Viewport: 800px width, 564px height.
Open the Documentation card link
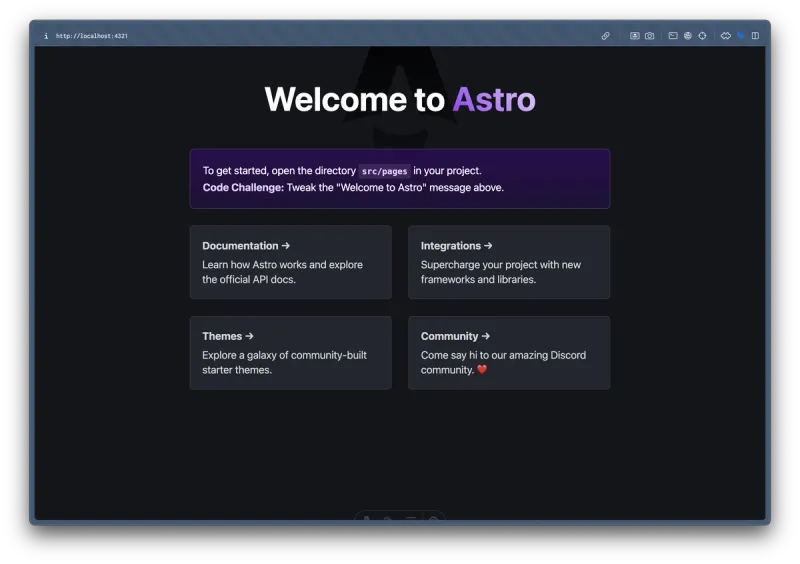[291, 262]
